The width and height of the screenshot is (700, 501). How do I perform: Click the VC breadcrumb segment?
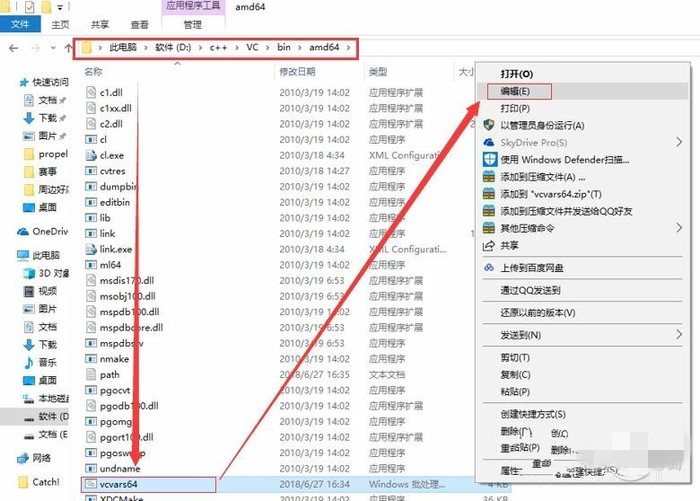(252, 47)
